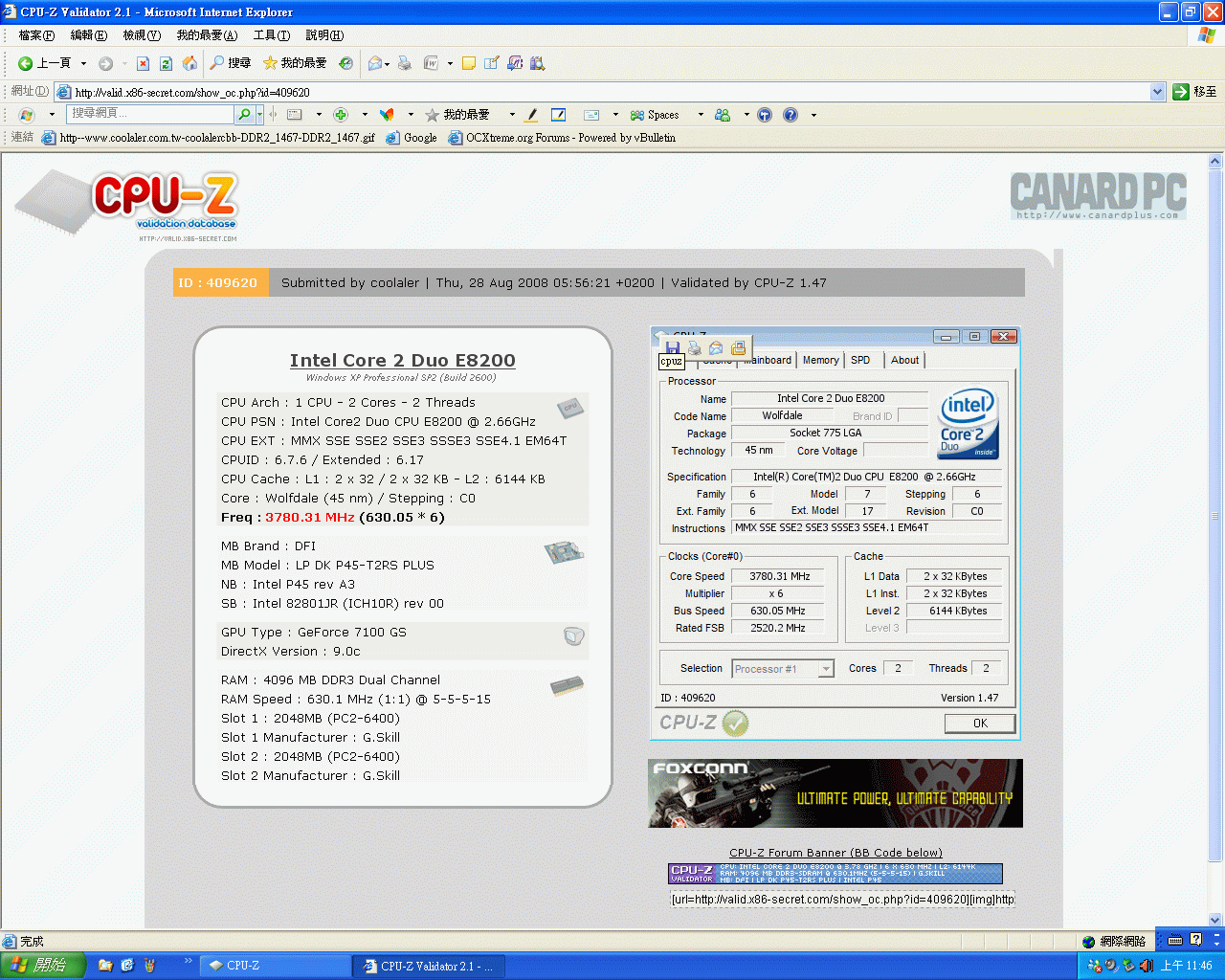Click the blue help question mark icon
This screenshot has width=1225, height=980.
791,115
